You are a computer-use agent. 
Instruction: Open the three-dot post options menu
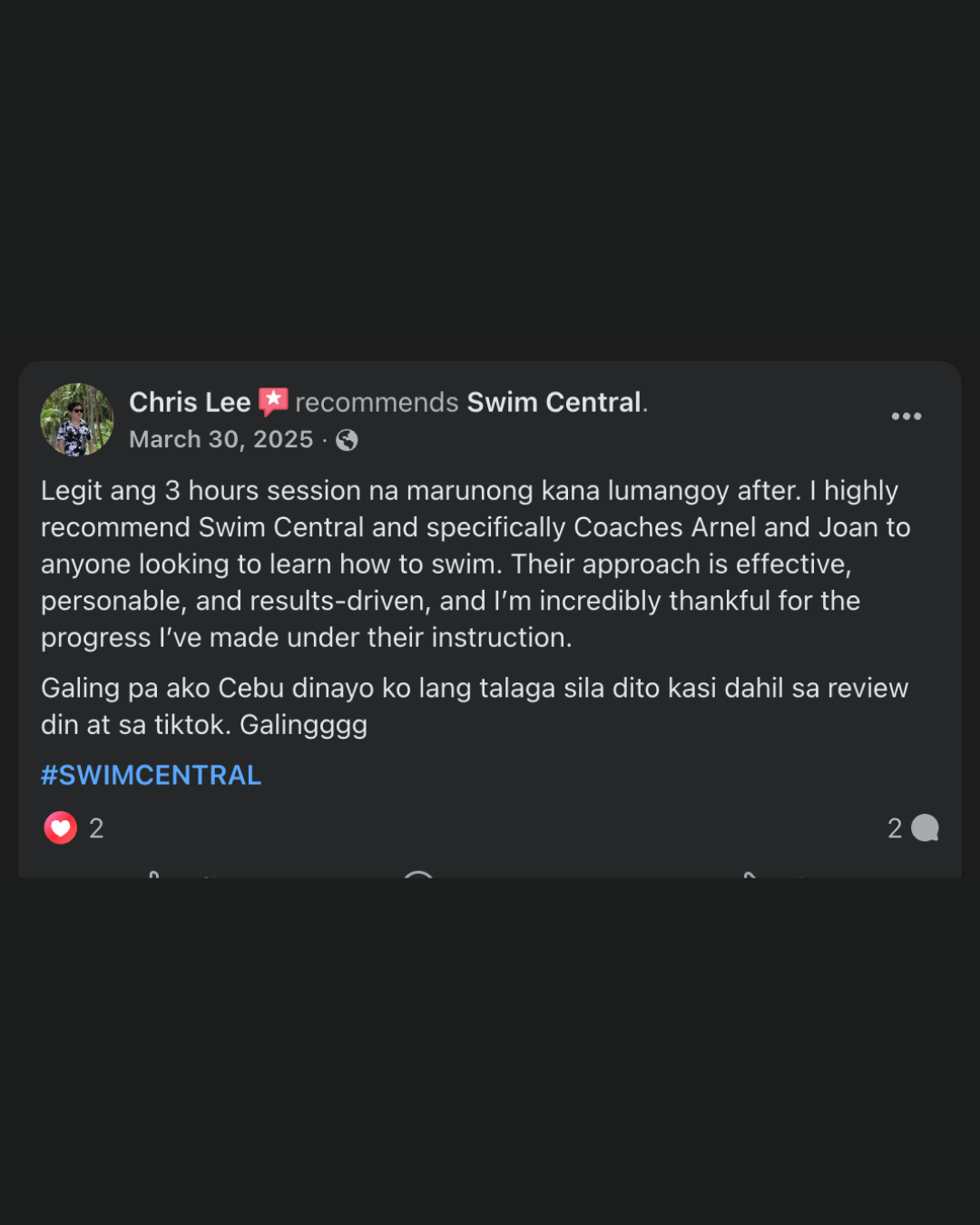click(906, 416)
